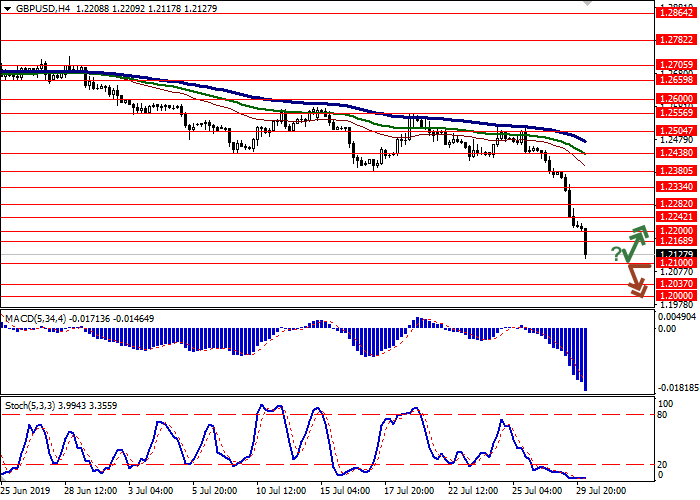The height and width of the screenshot is (500, 700).
Task: Select the GBPUSD,H4 chart title text
Action: [30, 7]
